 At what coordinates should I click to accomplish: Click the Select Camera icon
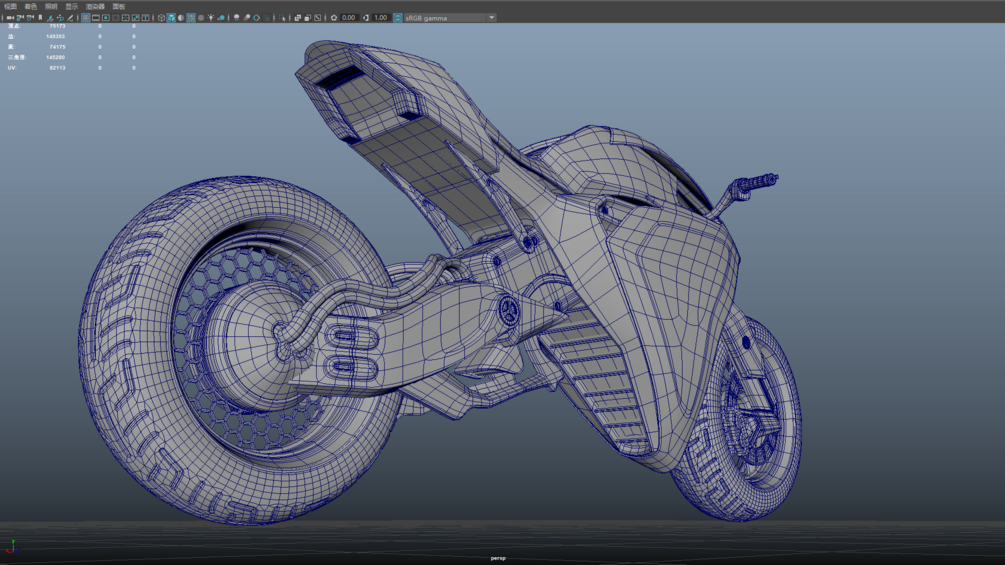coord(10,18)
